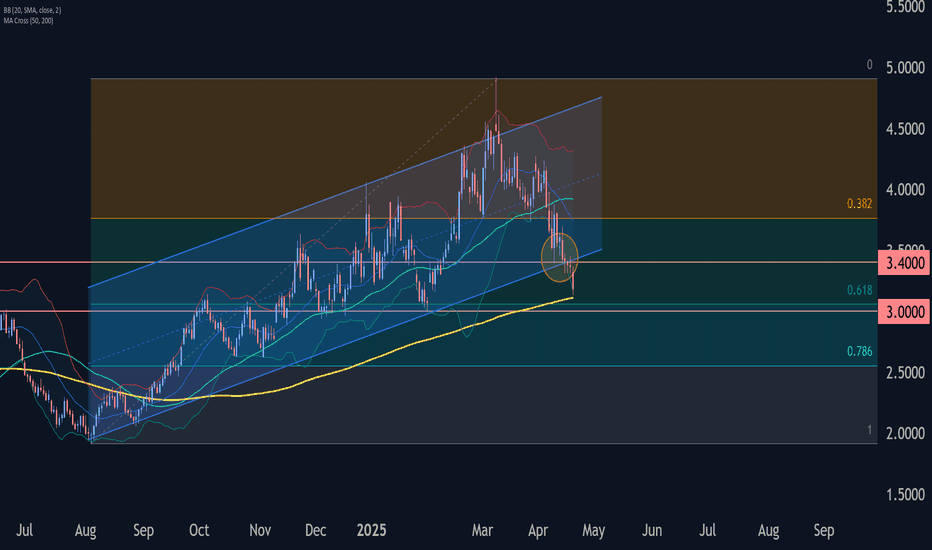Click the Sep label below the channel's start
Image resolution: width=932 pixels, height=550 pixels.
[x=143, y=530]
